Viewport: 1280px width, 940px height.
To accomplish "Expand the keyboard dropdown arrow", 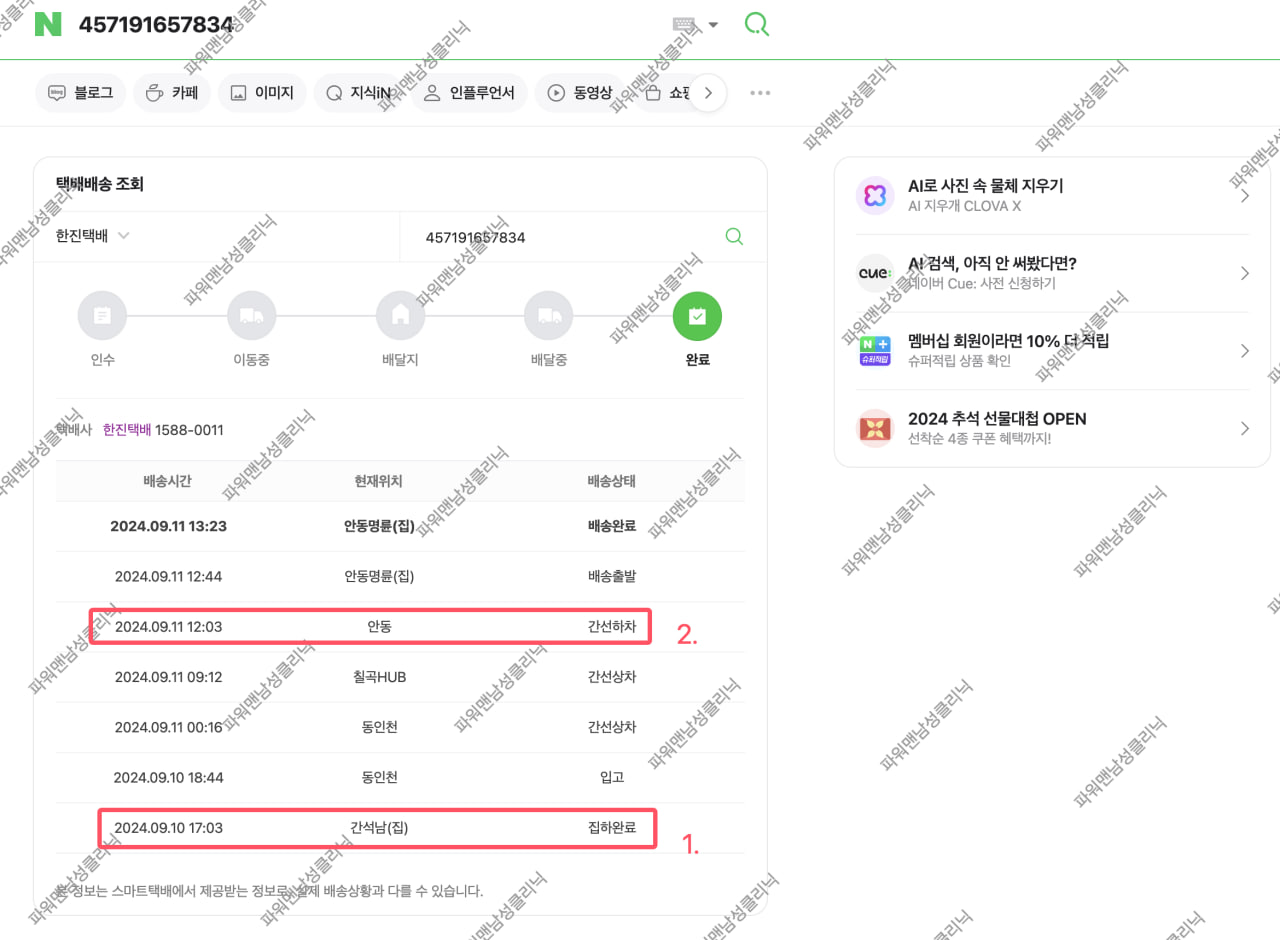I will pos(713,25).
